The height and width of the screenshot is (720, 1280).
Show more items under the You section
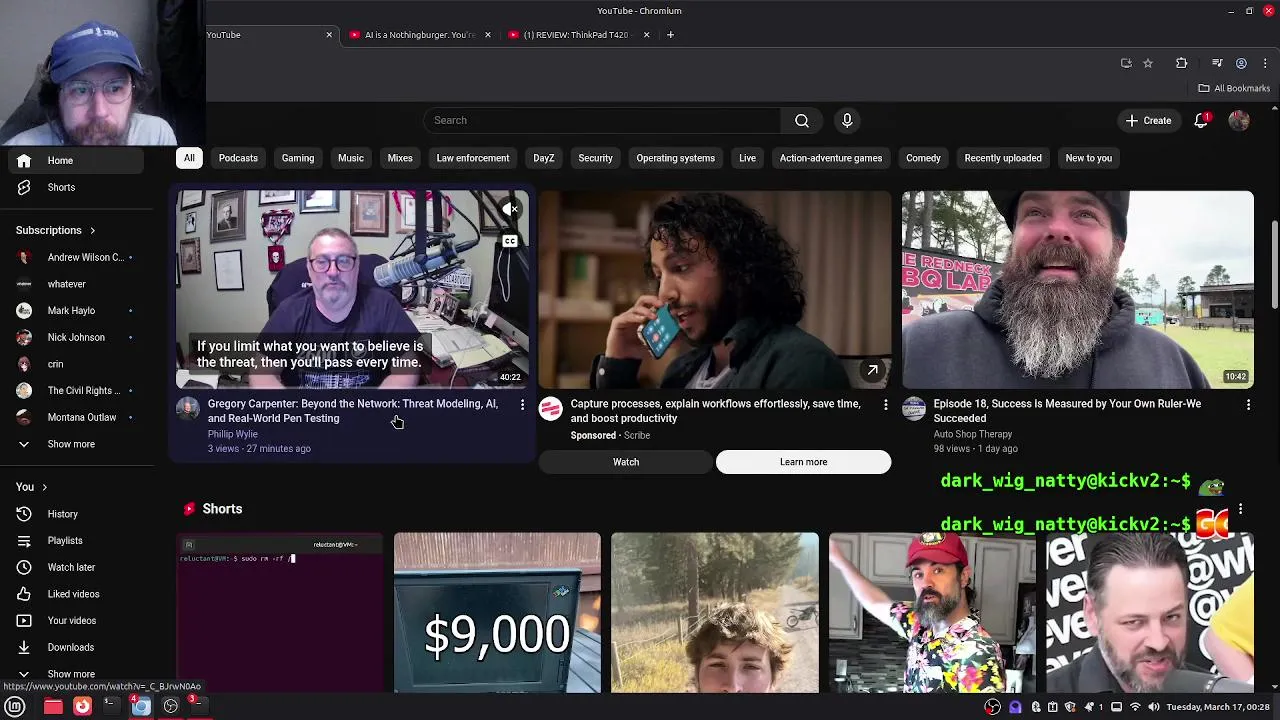70,674
